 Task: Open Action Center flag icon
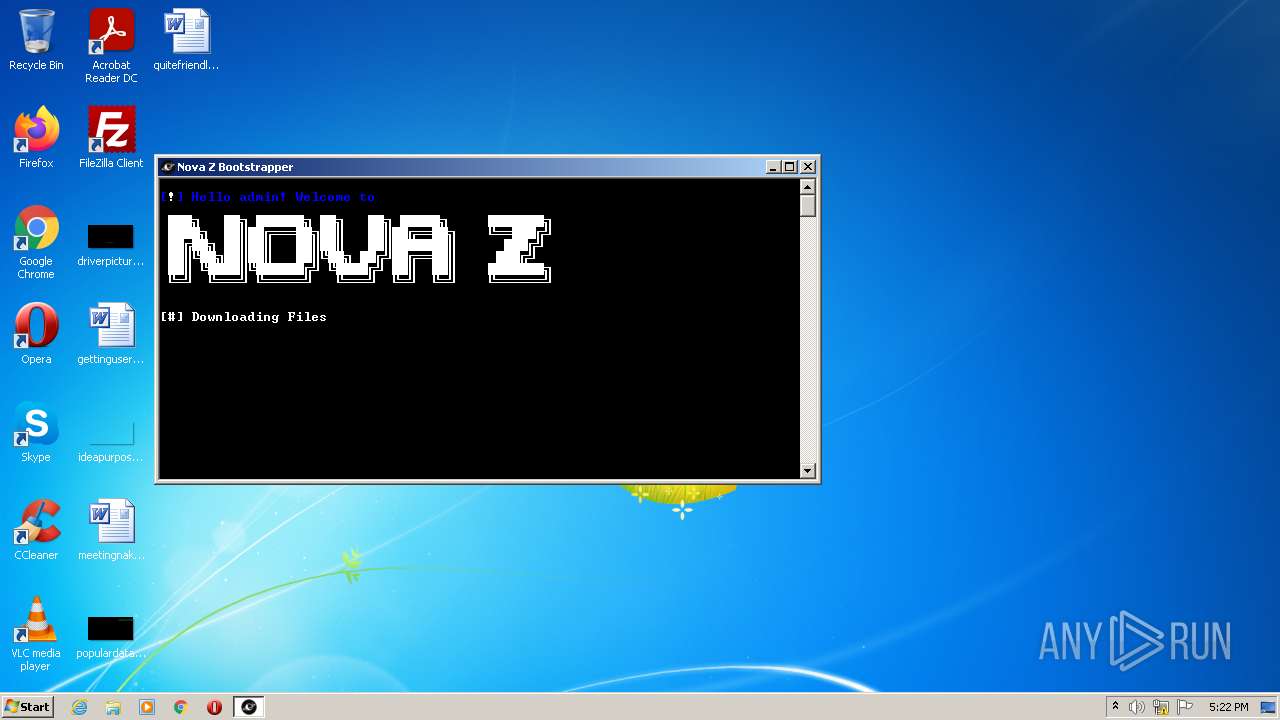(1185, 707)
